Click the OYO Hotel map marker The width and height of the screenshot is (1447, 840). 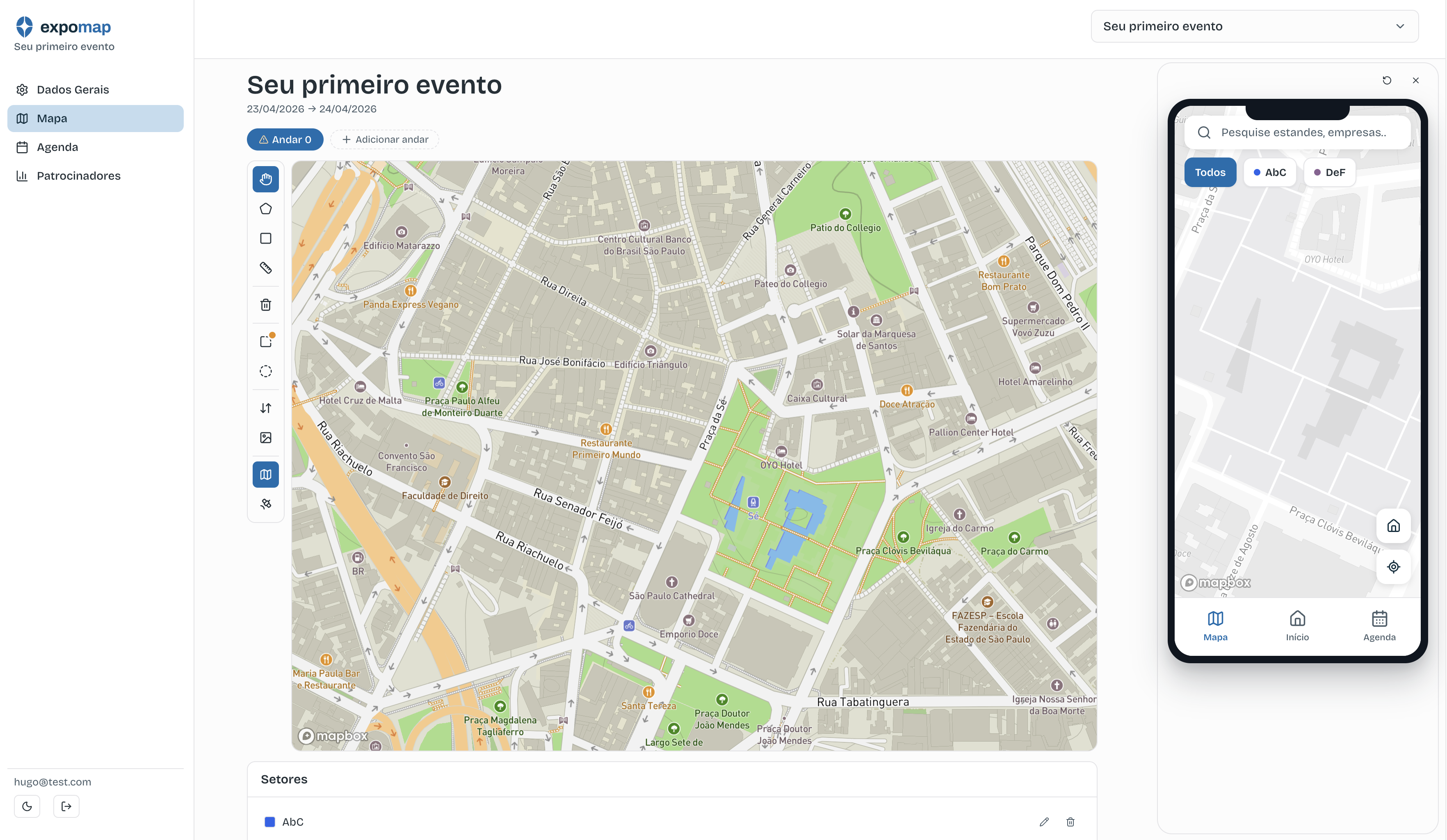point(781,451)
